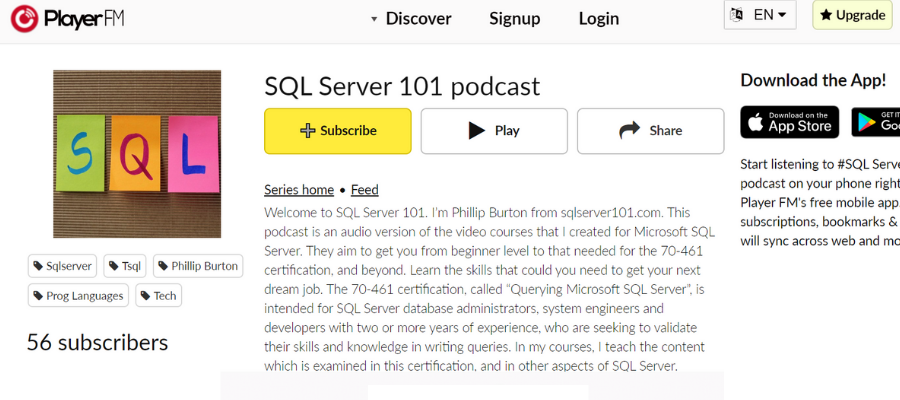Select the Tech tag
900x400 pixels.
click(x=158, y=296)
